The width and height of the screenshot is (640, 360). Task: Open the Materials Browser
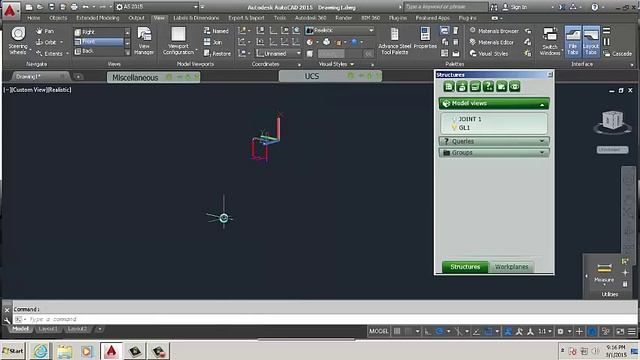pos(494,31)
